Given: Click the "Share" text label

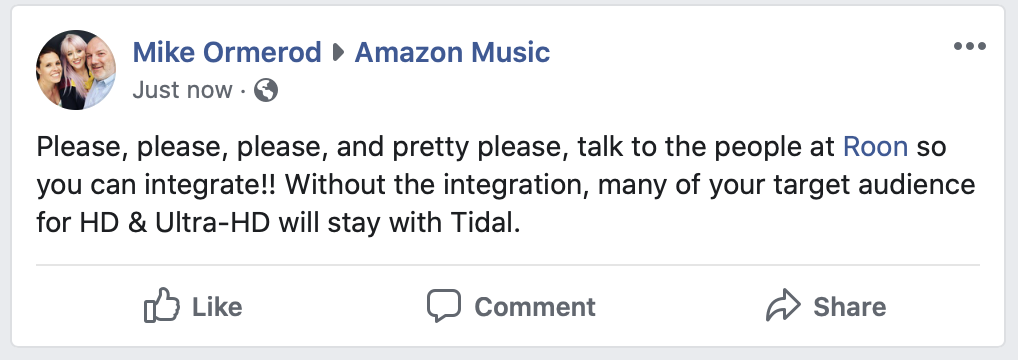Looking at the screenshot, I should (x=849, y=306).
